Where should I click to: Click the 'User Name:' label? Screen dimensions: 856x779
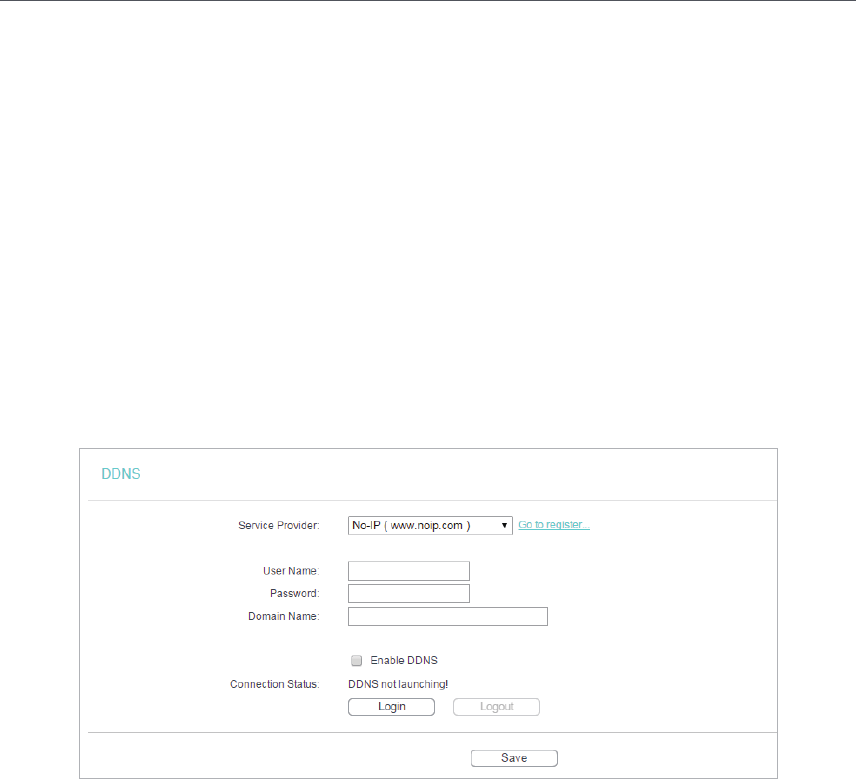291,571
